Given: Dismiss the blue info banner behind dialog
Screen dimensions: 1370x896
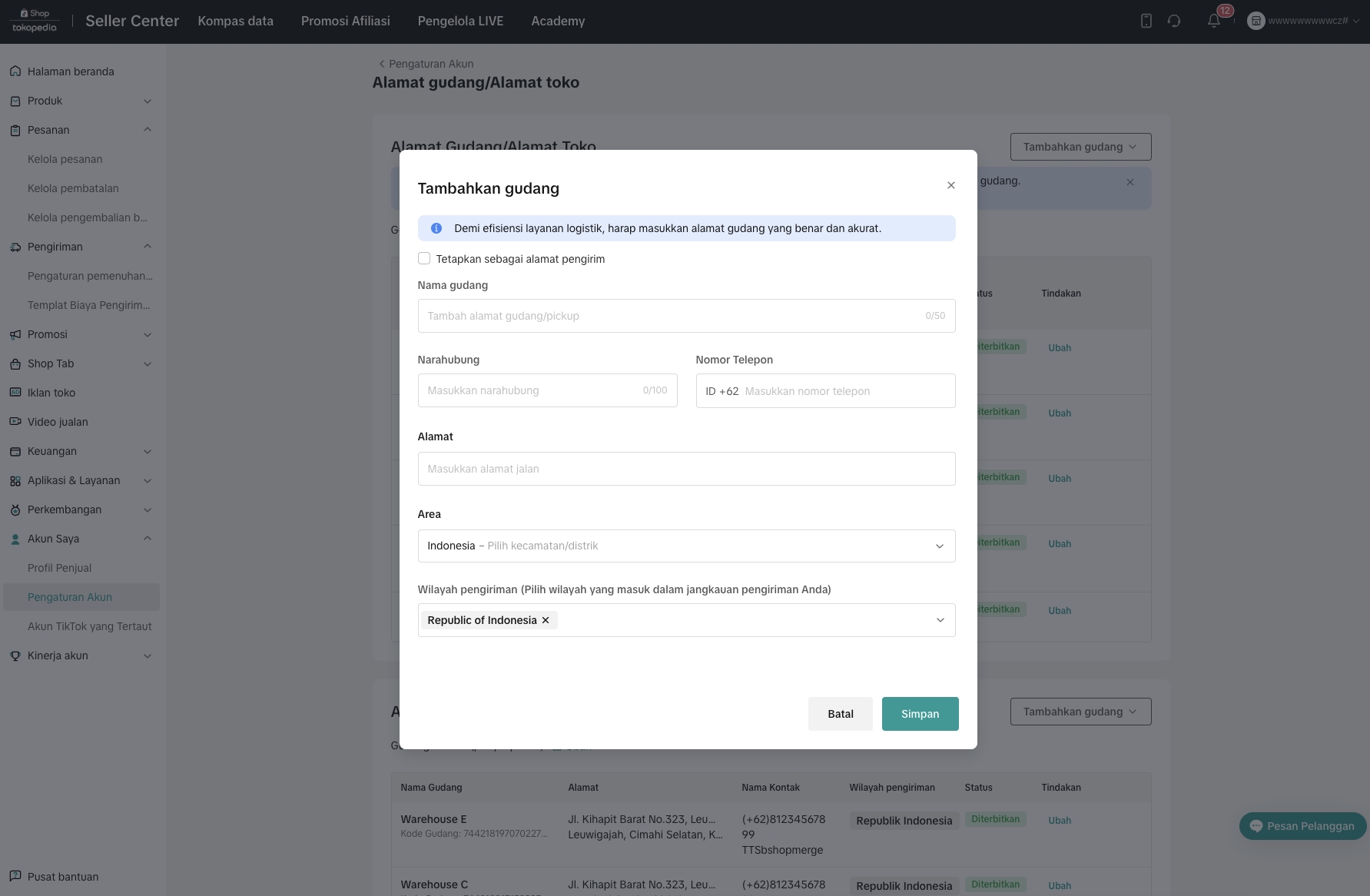Looking at the screenshot, I should [x=1130, y=182].
